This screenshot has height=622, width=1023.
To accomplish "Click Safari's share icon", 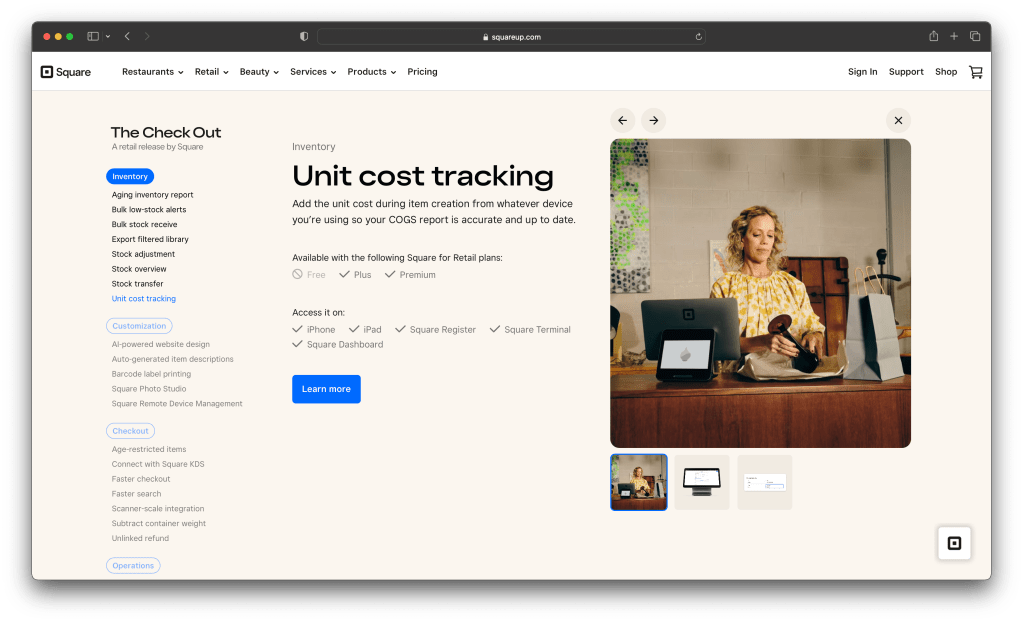I will (933, 36).
